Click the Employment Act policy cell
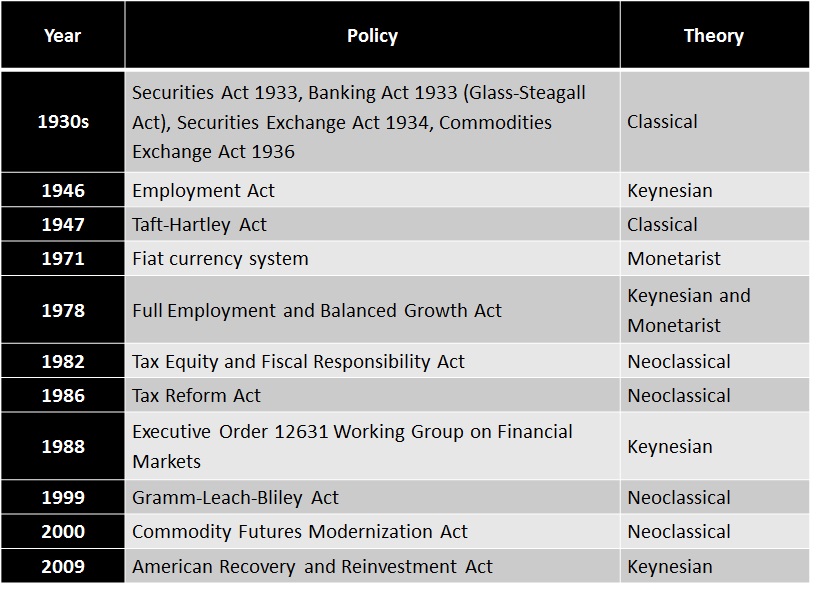Image resolution: width=817 pixels, height=590 pixels. (203, 190)
